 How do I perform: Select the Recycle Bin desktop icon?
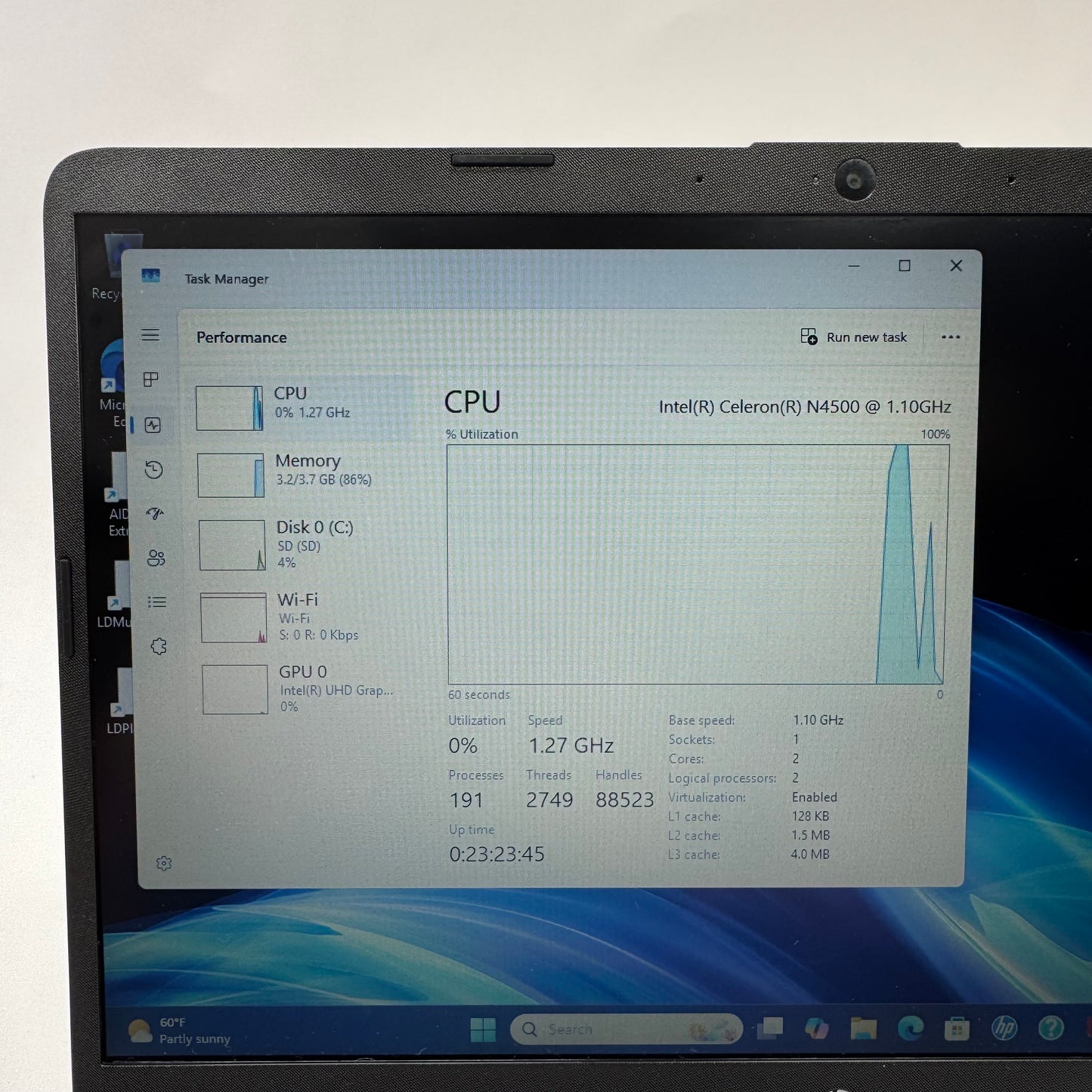[116, 267]
